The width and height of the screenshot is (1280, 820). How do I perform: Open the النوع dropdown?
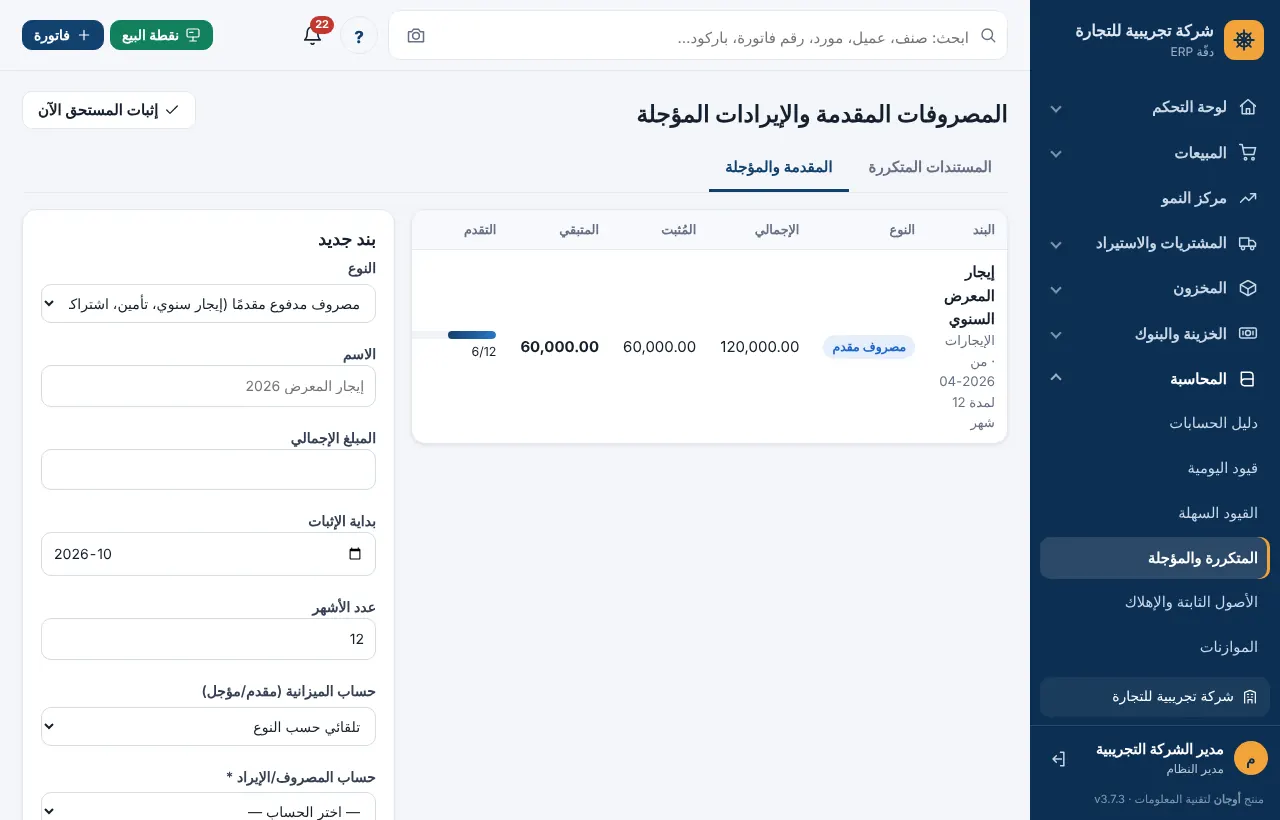pyautogui.click(x=208, y=304)
